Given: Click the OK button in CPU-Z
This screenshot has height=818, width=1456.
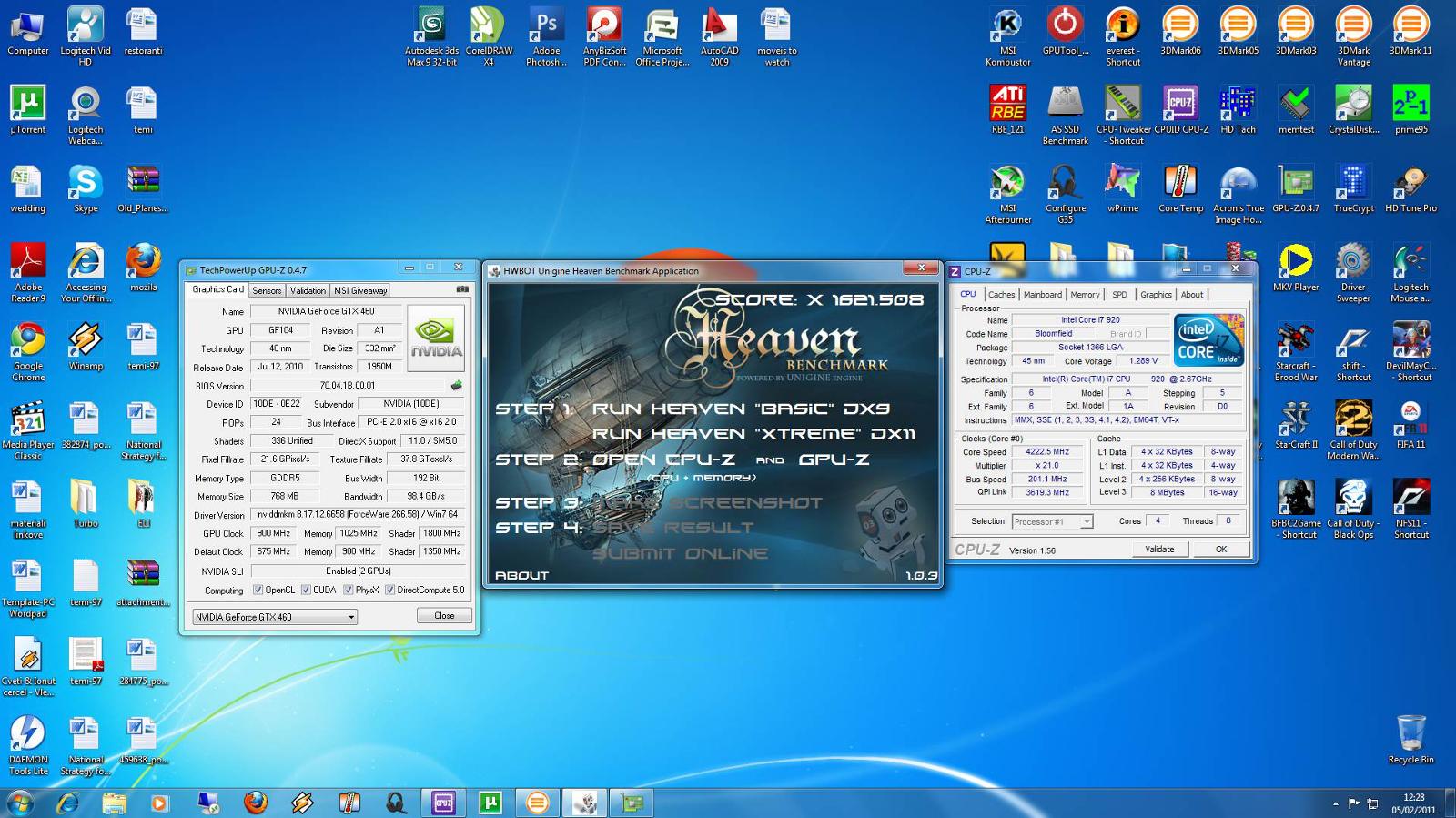Looking at the screenshot, I should 1221,550.
